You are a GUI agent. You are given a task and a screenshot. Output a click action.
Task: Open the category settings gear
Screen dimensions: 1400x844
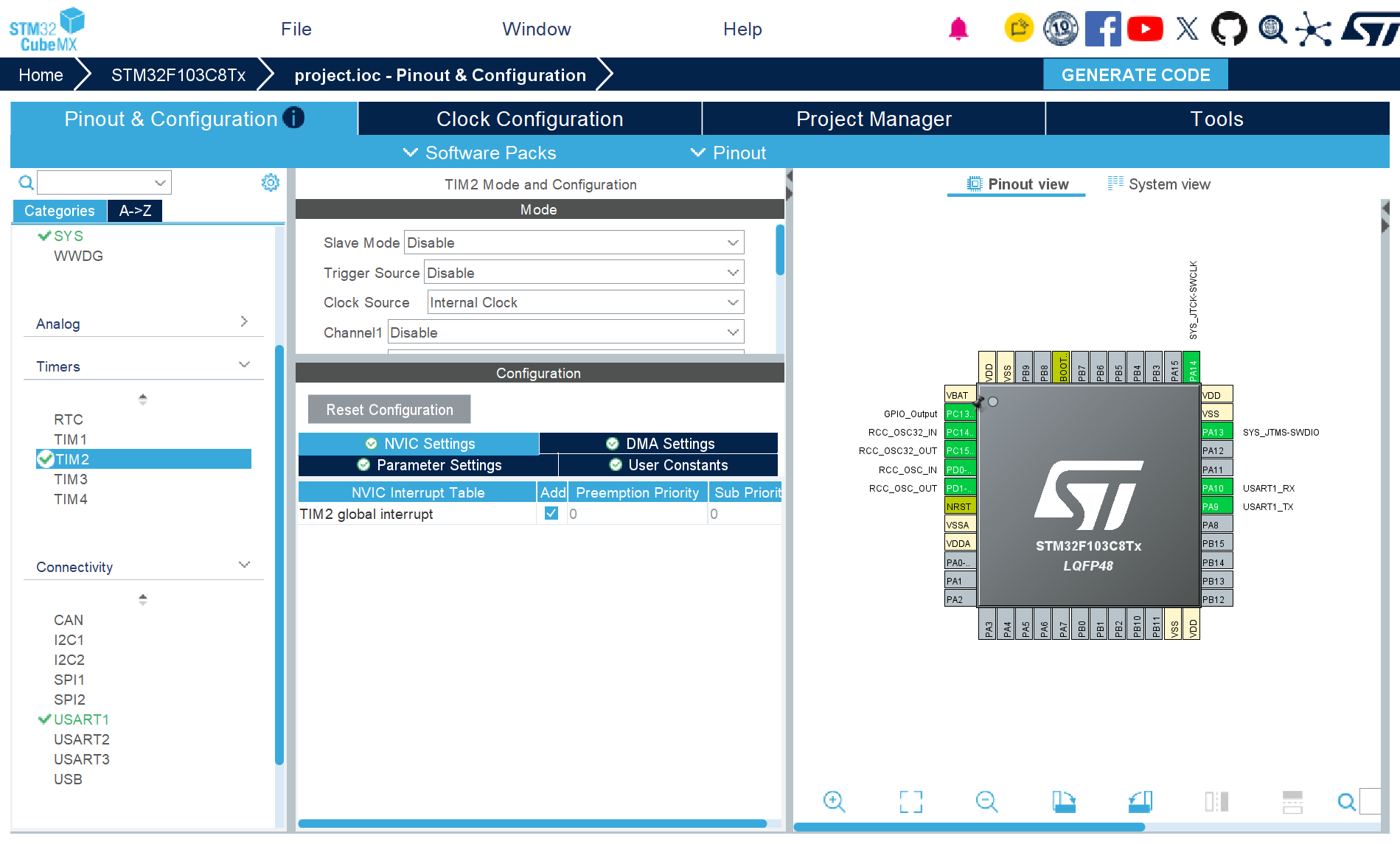(x=271, y=183)
